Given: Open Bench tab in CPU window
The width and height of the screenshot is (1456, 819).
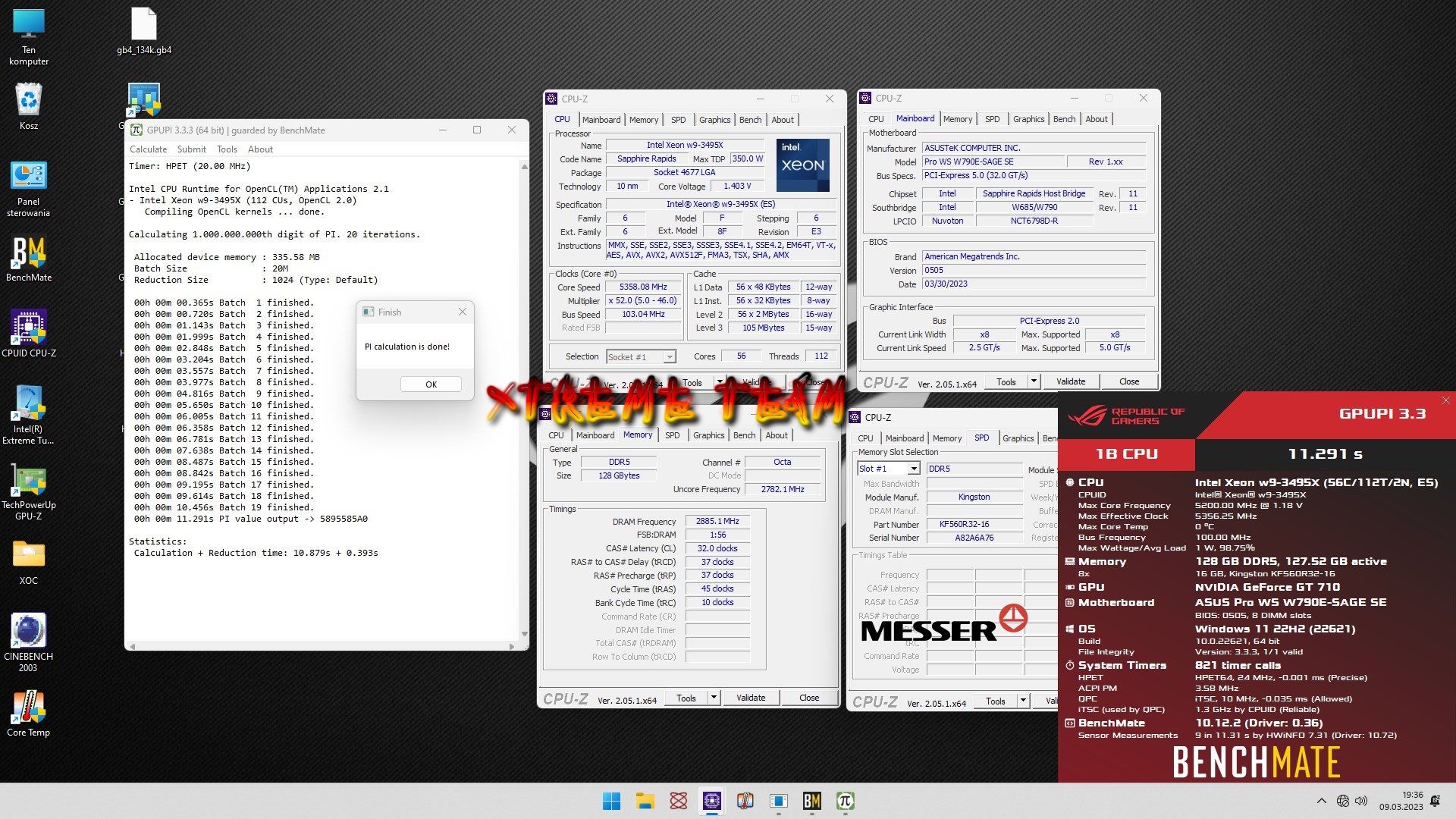Looking at the screenshot, I should 750,120.
